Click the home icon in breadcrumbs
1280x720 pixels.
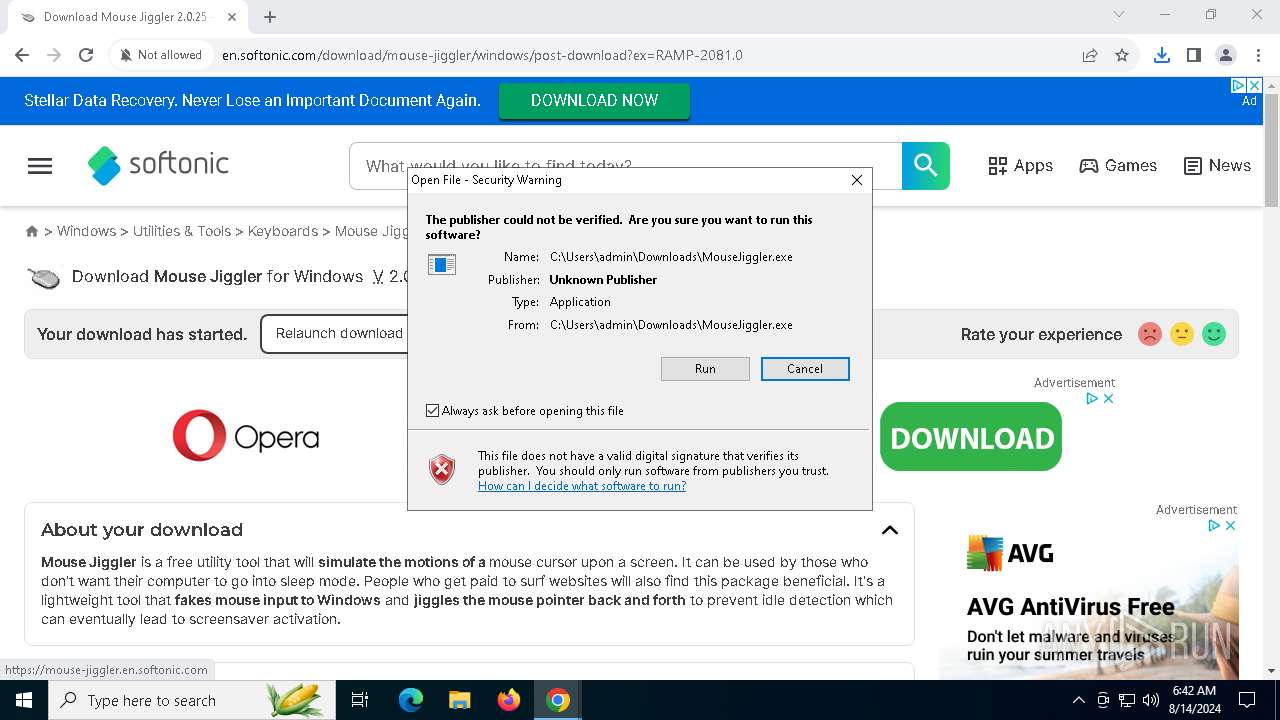pos(32,231)
